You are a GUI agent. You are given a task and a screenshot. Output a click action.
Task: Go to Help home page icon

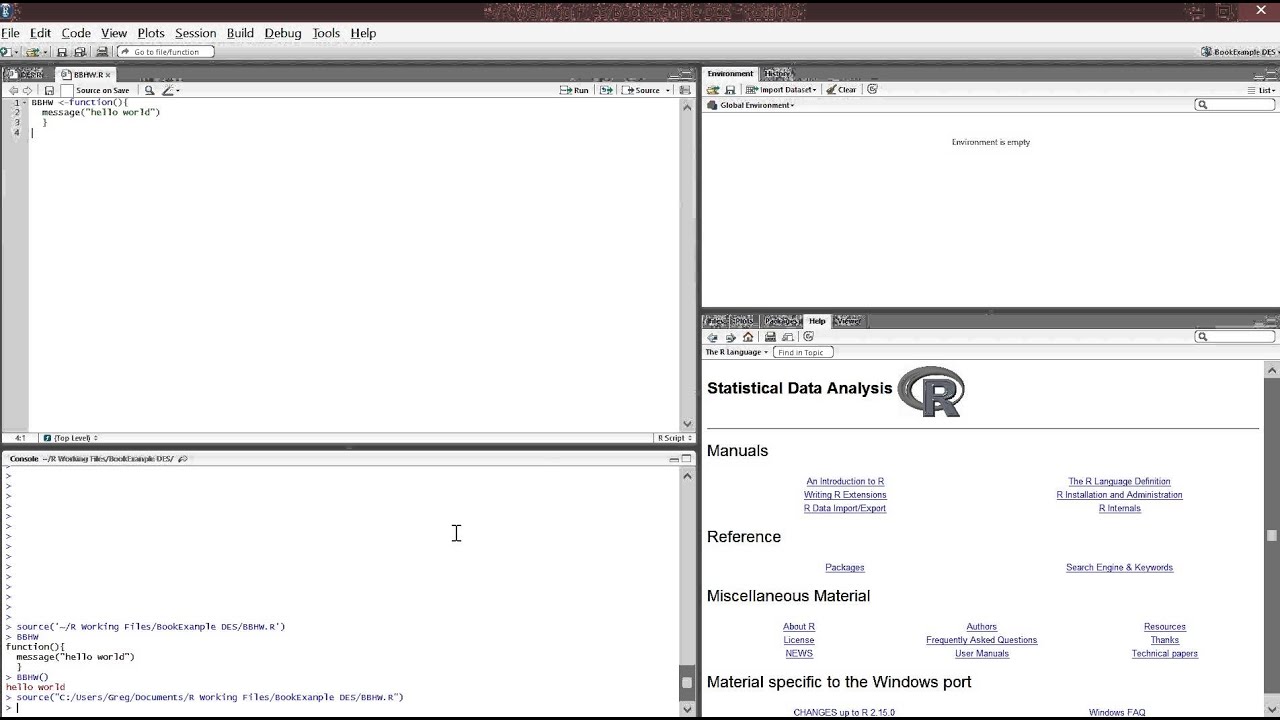748,337
